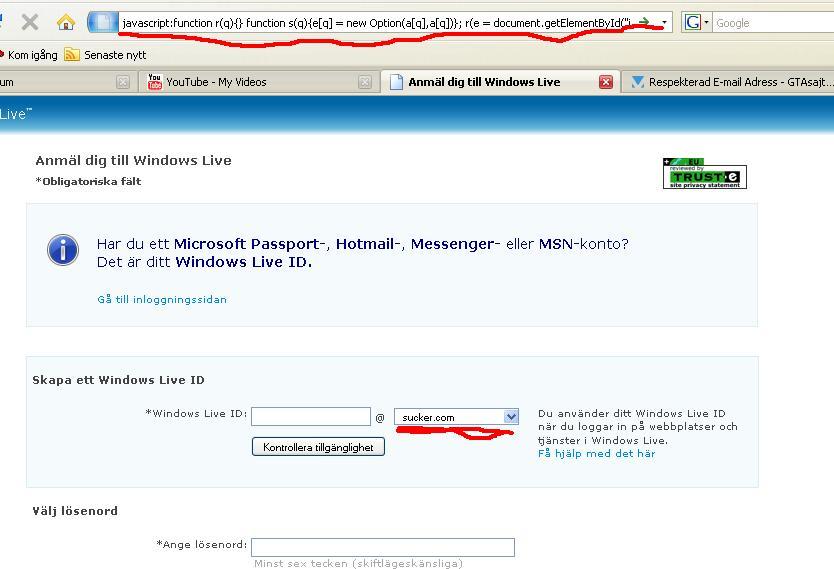Click the Obligatoriska fält note
The height and width of the screenshot is (569, 834).
[x=88, y=181]
